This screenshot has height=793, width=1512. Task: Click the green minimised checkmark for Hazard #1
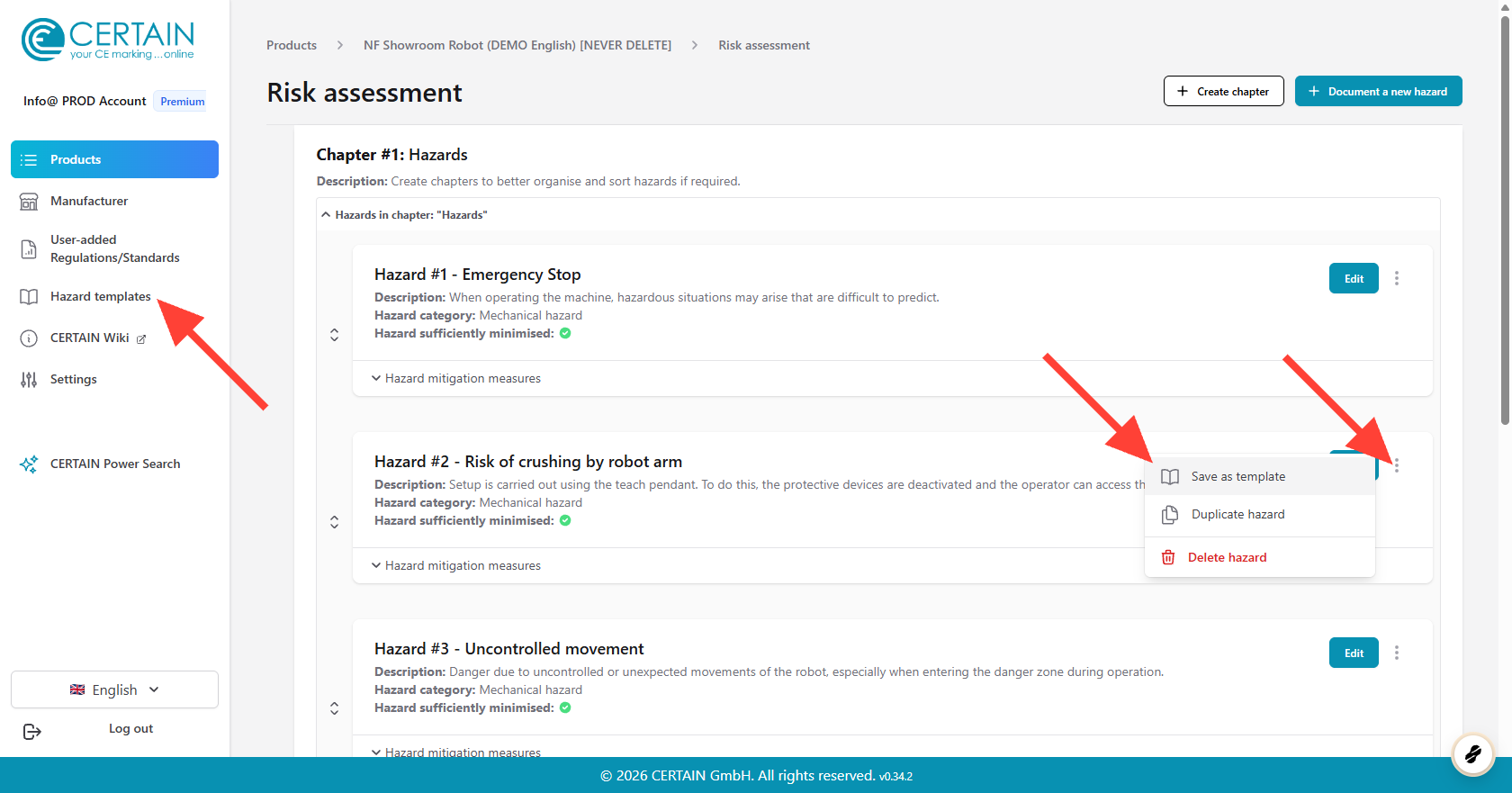click(565, 333)
